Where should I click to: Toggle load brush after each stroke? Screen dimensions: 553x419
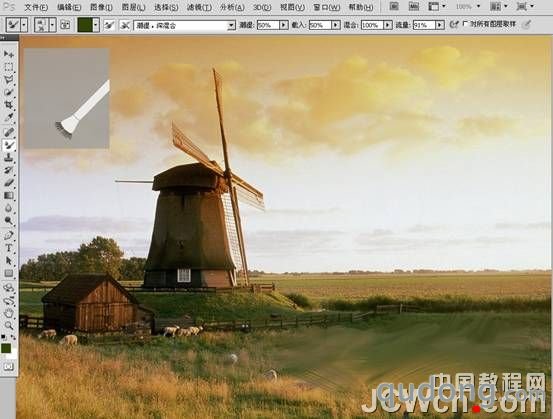(109, 25)
